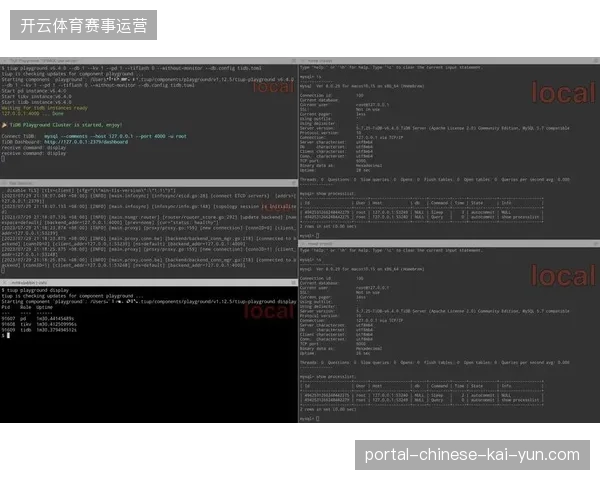Click the 'Start pd instance:v6.4.0' line

pyautogui.click(x=34, y=91)
